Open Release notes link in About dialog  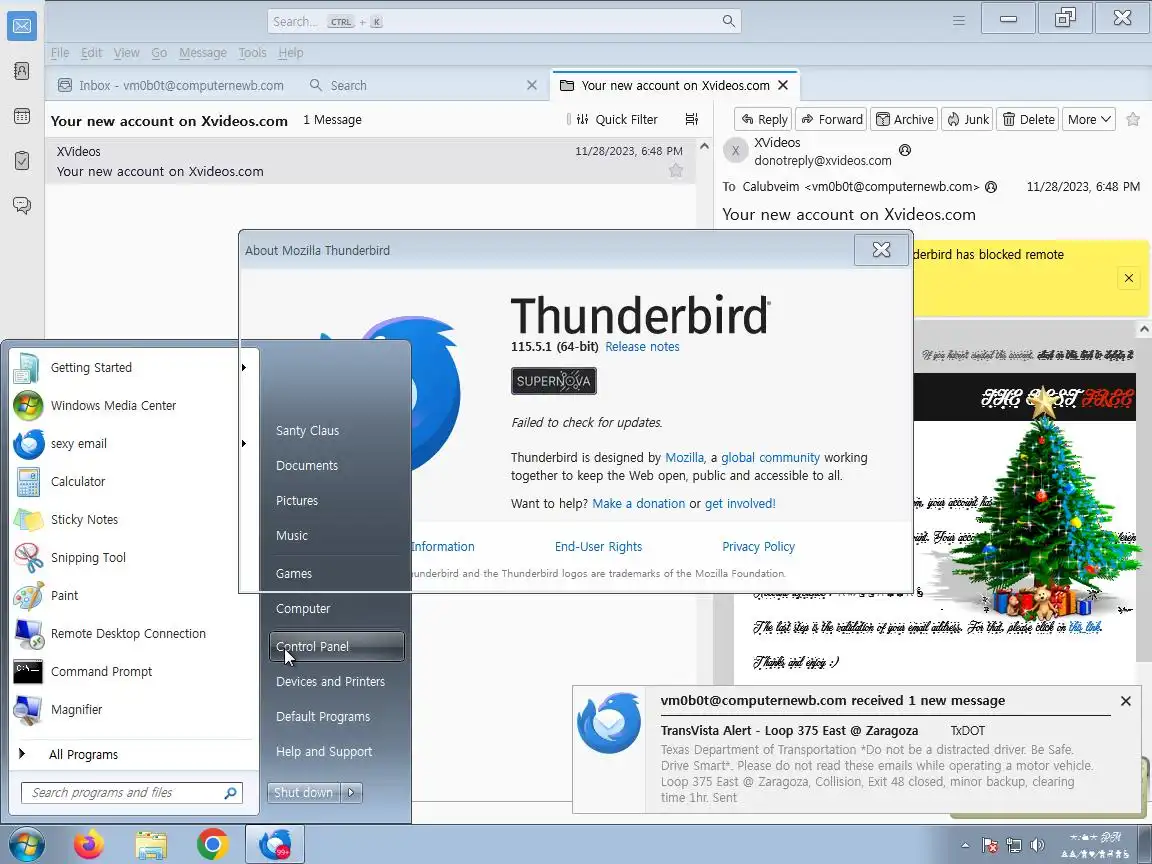click(x=642, y=347)
